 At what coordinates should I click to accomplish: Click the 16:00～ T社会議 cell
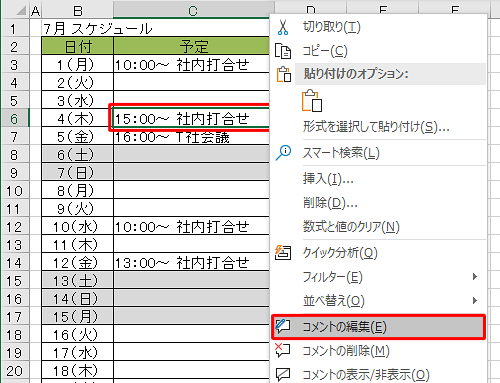pyautogui.click(x=192, y=137)
